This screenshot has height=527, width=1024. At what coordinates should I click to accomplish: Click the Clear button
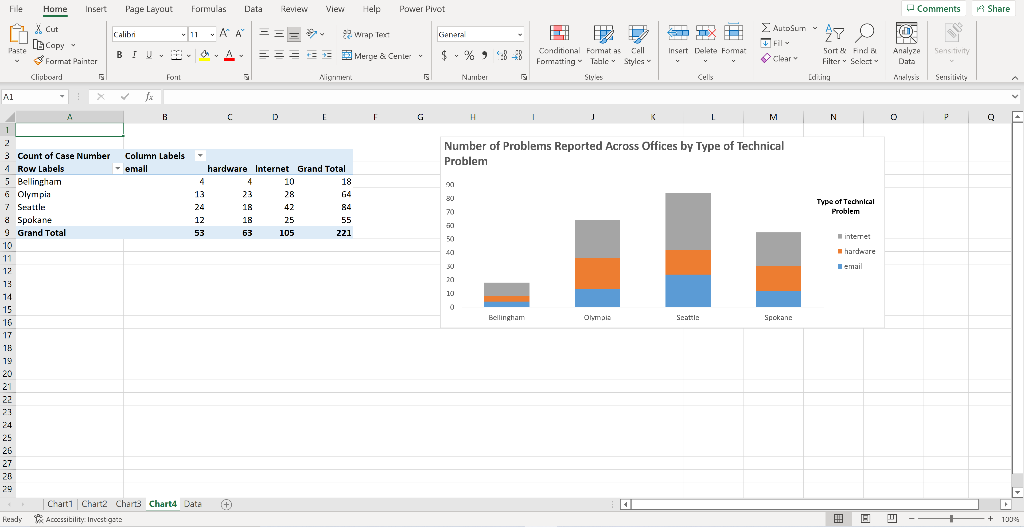[780, 58]
